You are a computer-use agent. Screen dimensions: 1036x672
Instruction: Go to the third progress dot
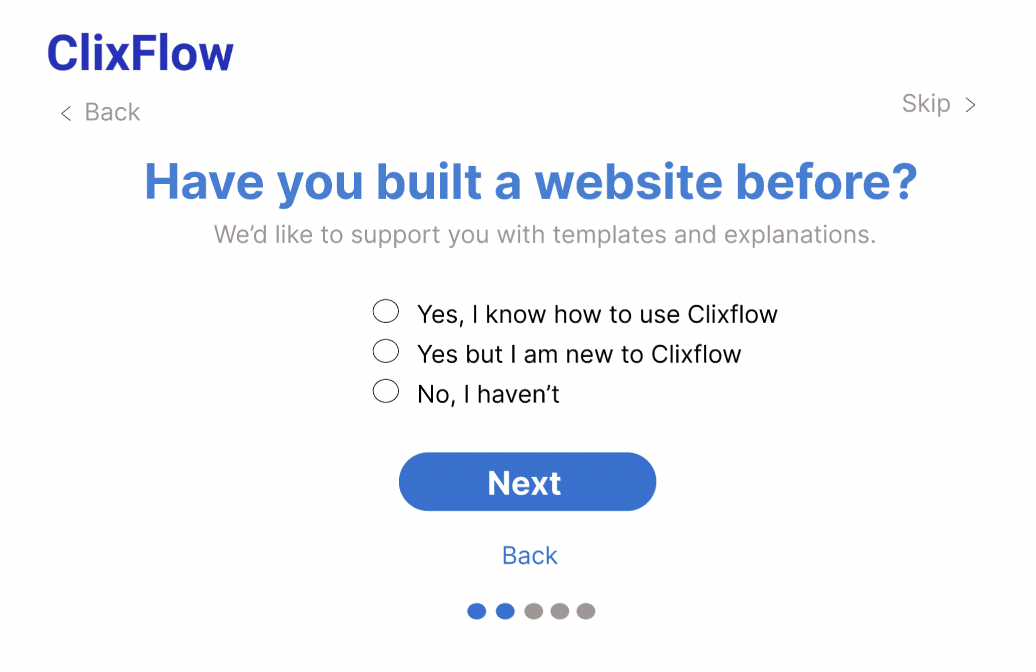coord(533,611)
